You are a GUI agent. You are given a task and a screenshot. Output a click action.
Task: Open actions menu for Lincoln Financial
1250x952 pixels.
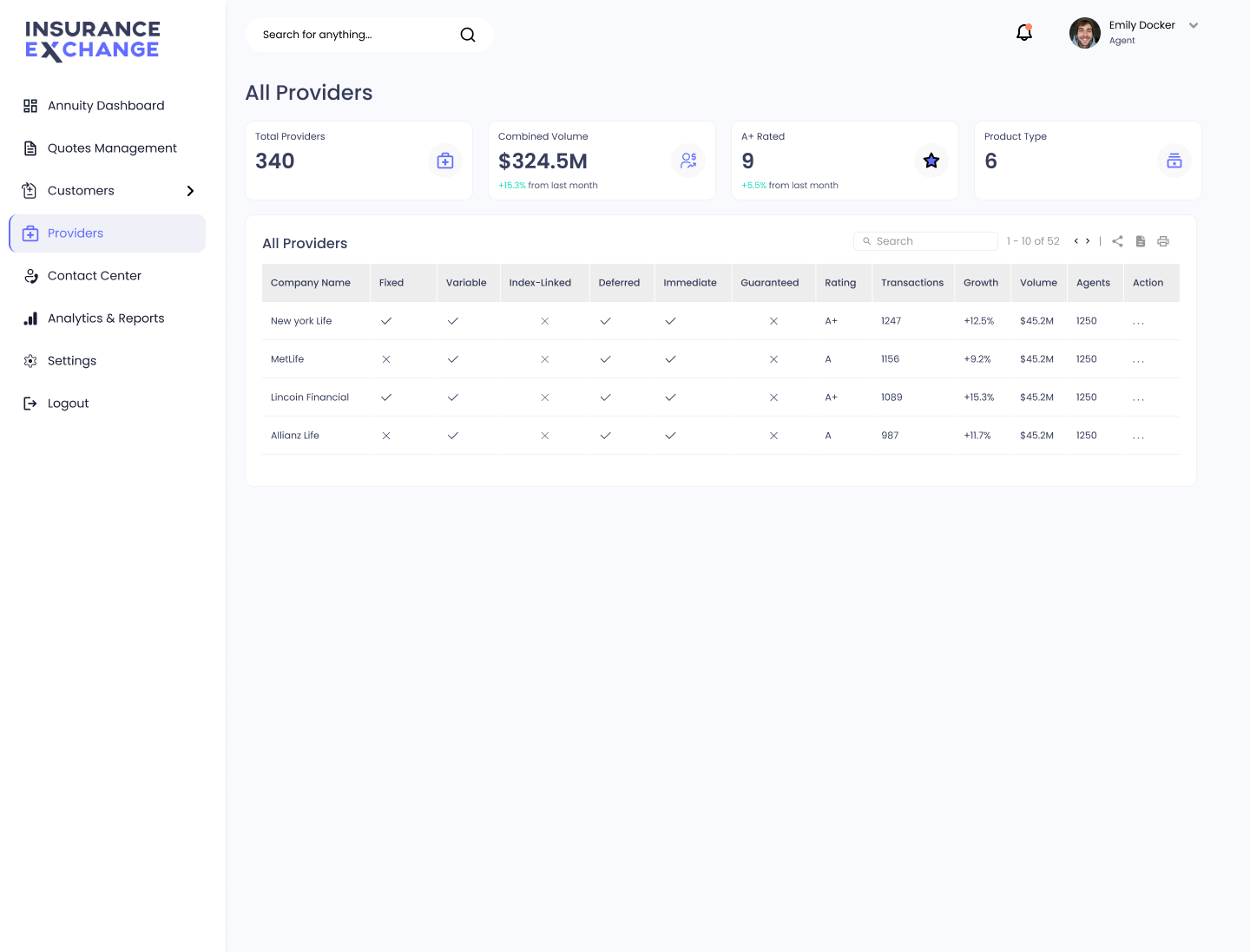click(x=1138, y=398)
